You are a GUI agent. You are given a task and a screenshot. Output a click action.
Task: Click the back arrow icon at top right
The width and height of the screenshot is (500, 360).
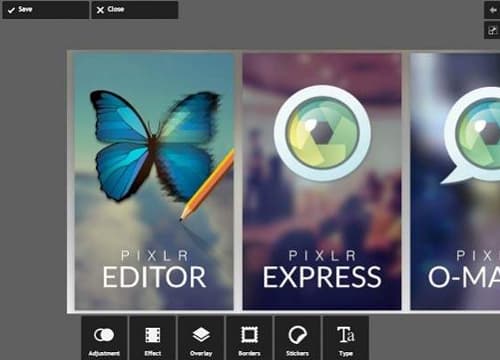(492, 10)
